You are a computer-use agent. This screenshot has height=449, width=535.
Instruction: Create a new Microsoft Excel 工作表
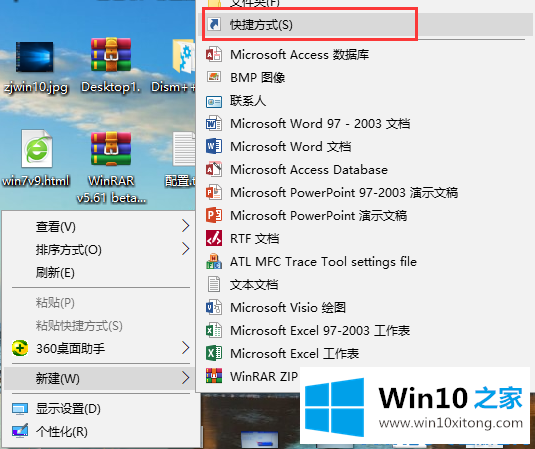pos(294,353)
